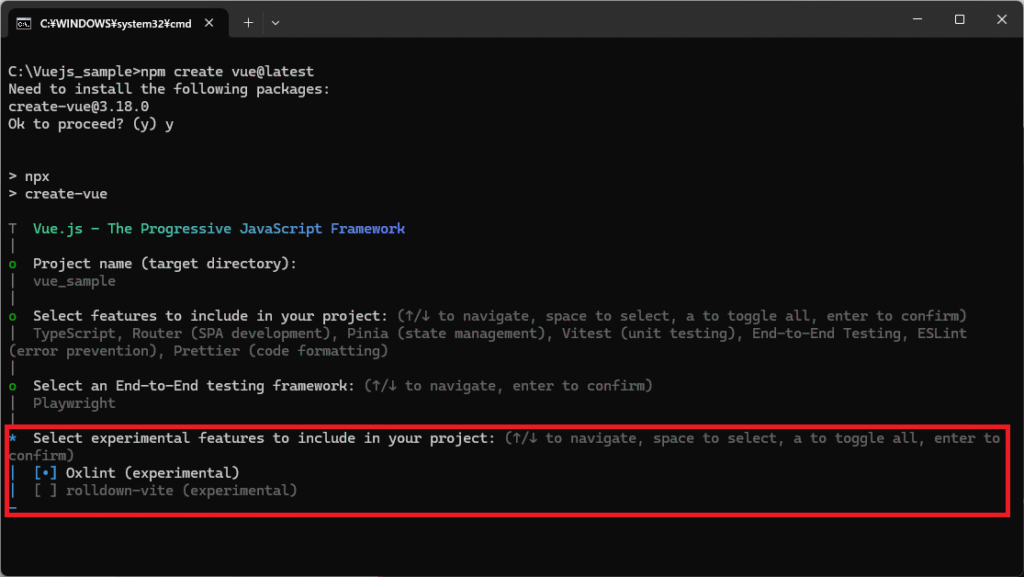
Task: Toggle the Oxlint checkbox marker
Action: coord(45,472)
